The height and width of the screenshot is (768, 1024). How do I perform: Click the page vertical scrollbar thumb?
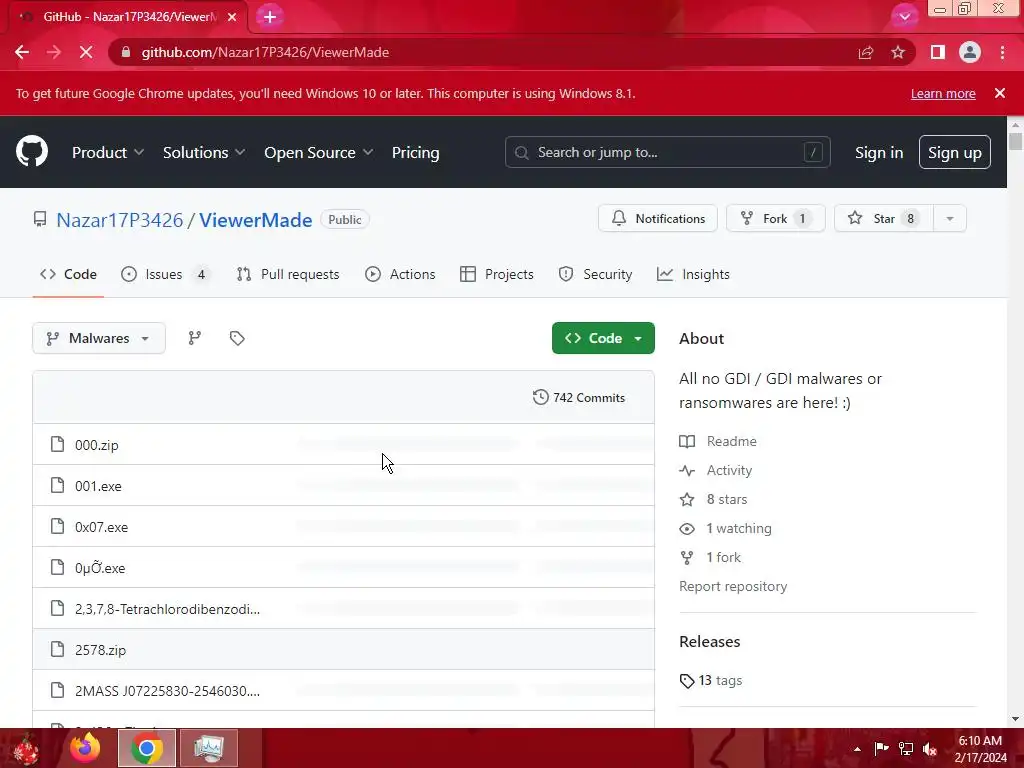1015,141
